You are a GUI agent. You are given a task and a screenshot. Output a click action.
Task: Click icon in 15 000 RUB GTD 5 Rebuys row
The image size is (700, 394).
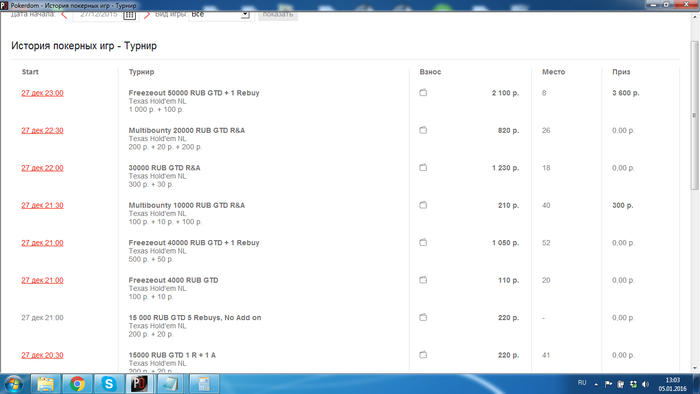[423, 318]
